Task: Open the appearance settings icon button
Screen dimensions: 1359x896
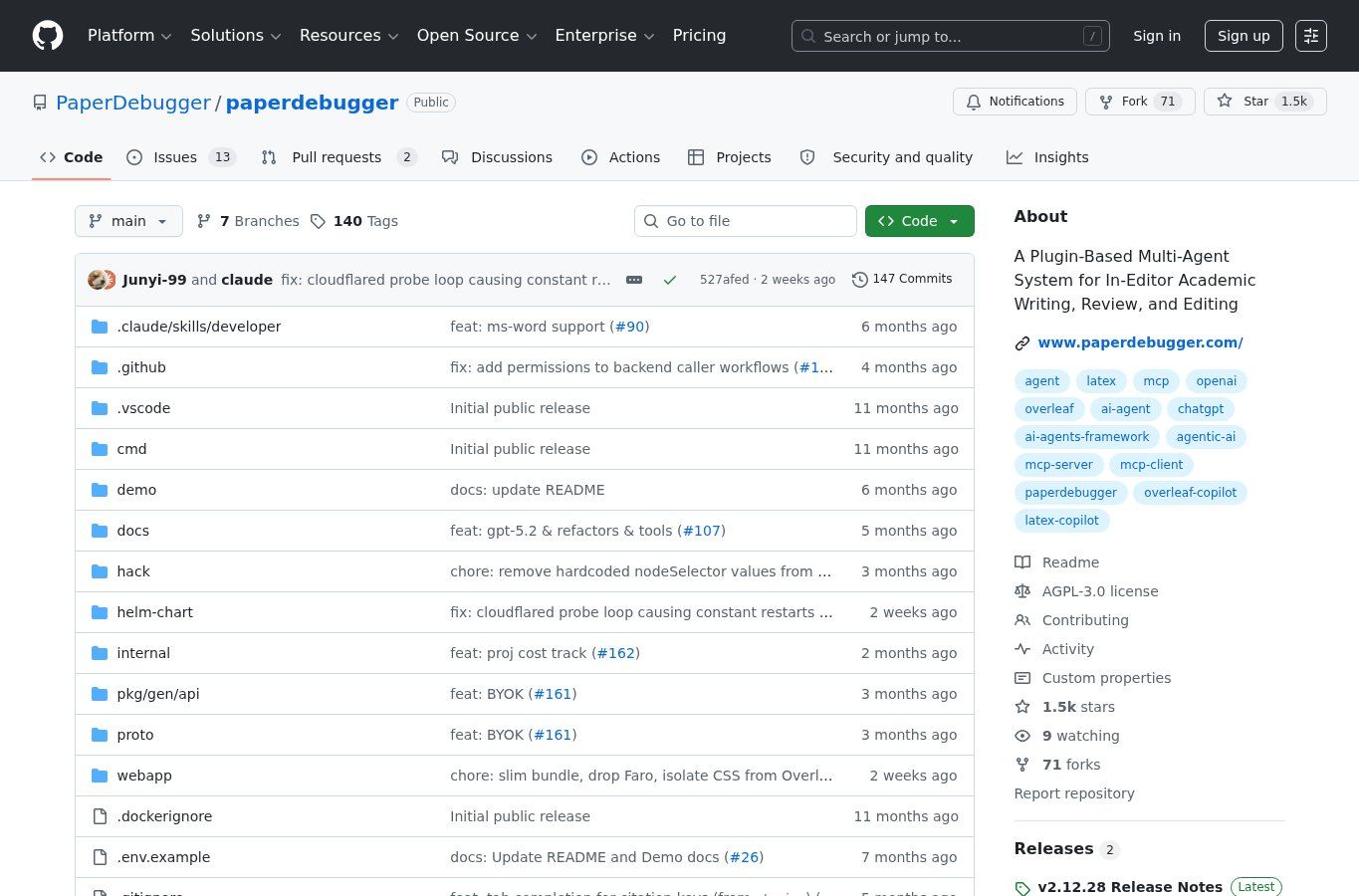Action: [1311, 36]
